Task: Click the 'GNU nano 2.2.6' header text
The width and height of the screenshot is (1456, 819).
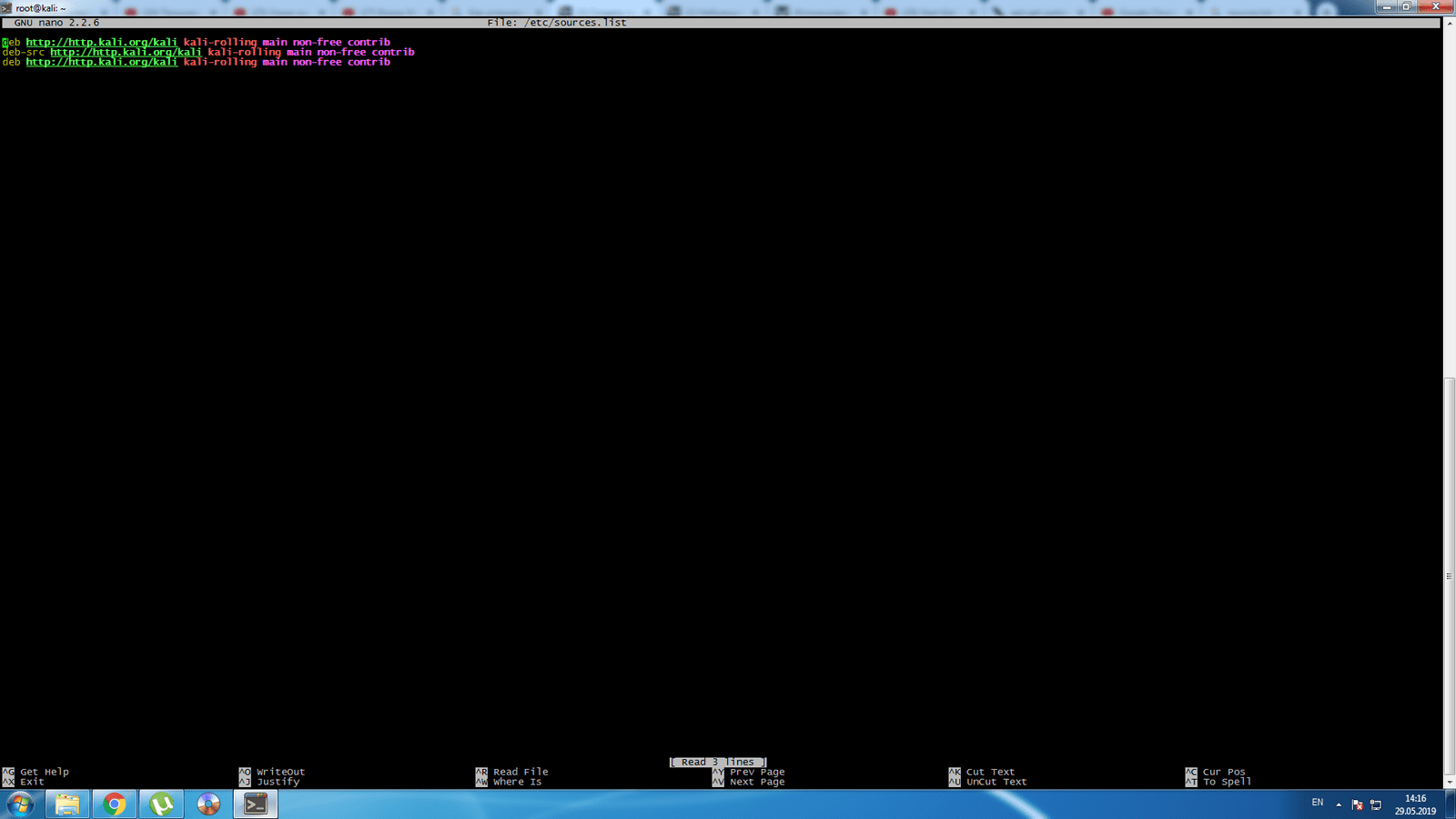Action: pyautogui.click(x=56, y=23)
